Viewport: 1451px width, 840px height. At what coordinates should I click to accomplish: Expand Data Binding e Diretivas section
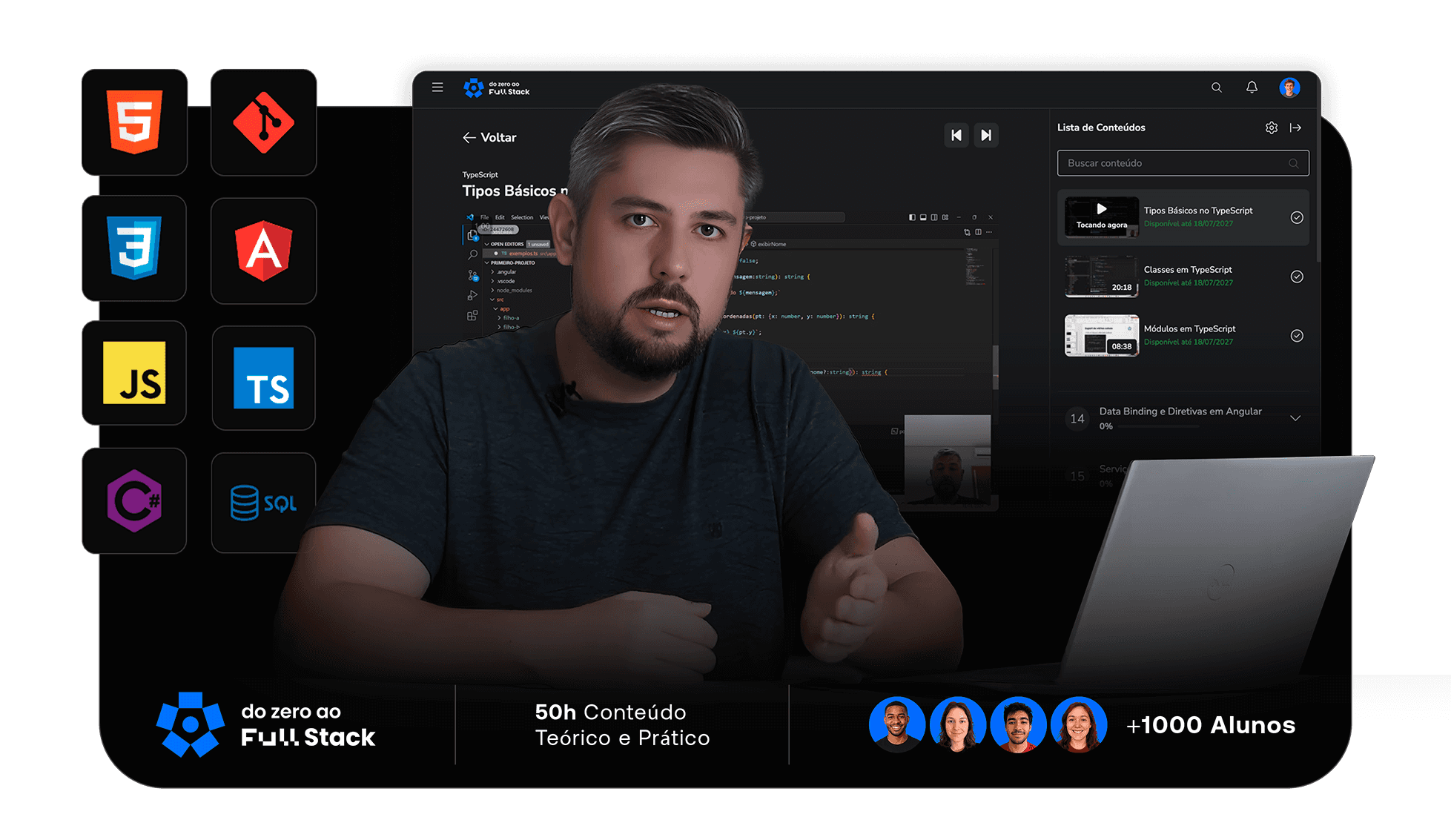(1295, 418)
